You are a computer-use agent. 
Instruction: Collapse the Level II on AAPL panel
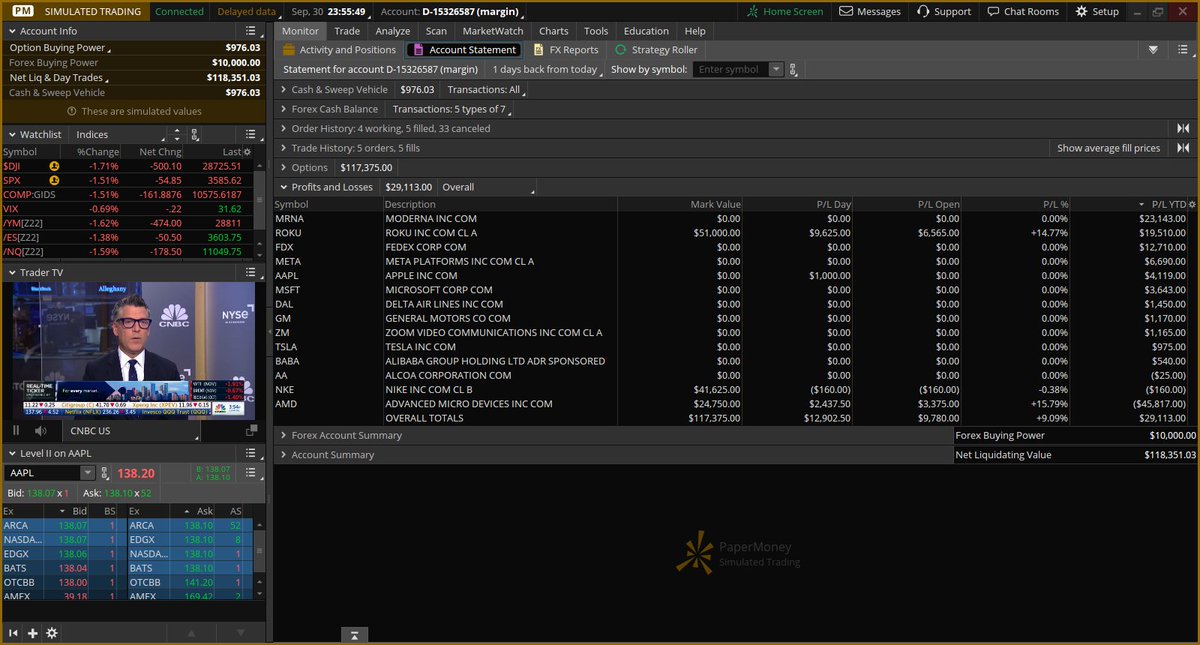[10, 454]
